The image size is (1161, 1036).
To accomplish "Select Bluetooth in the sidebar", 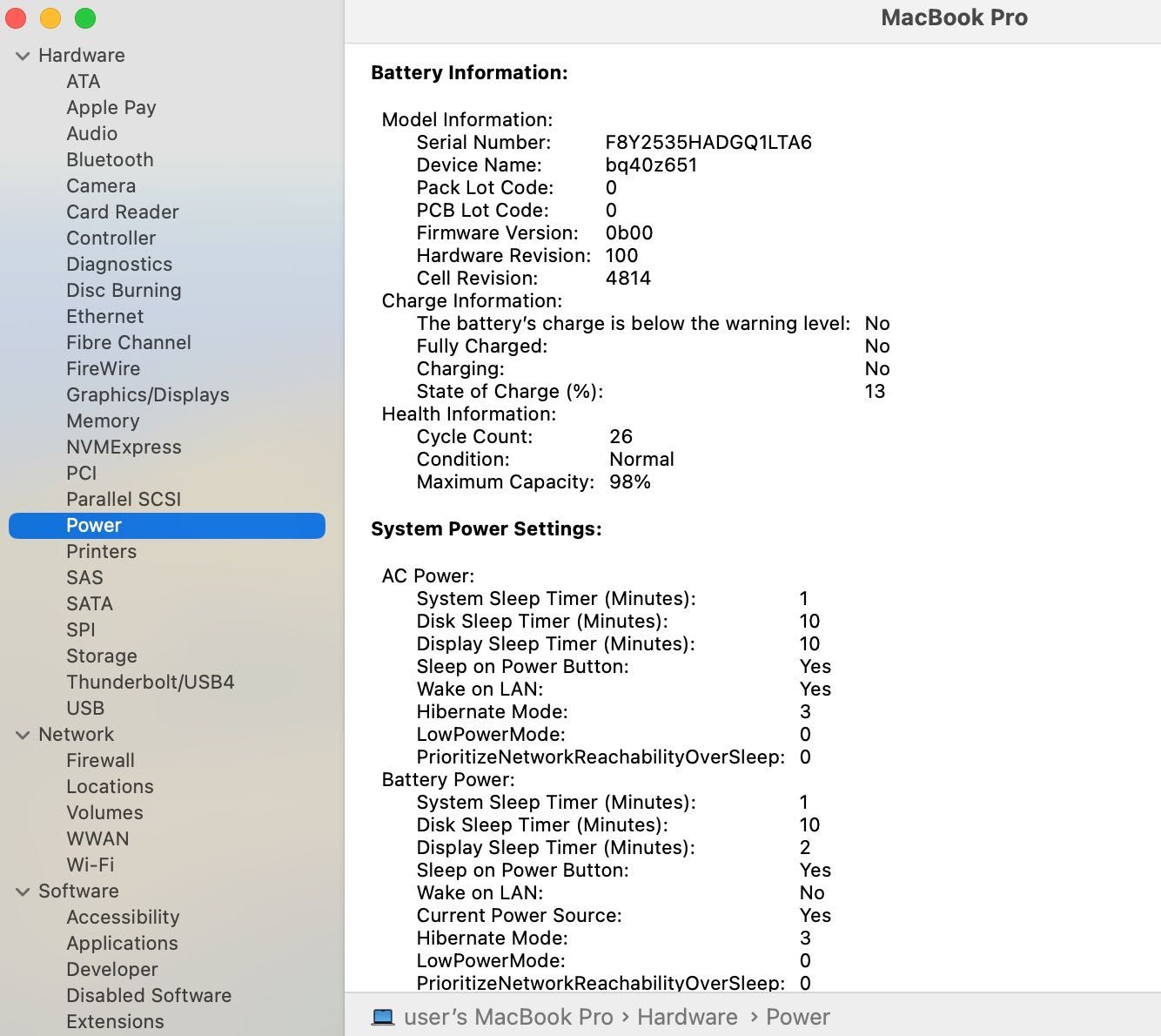I will tap(110, 159).
